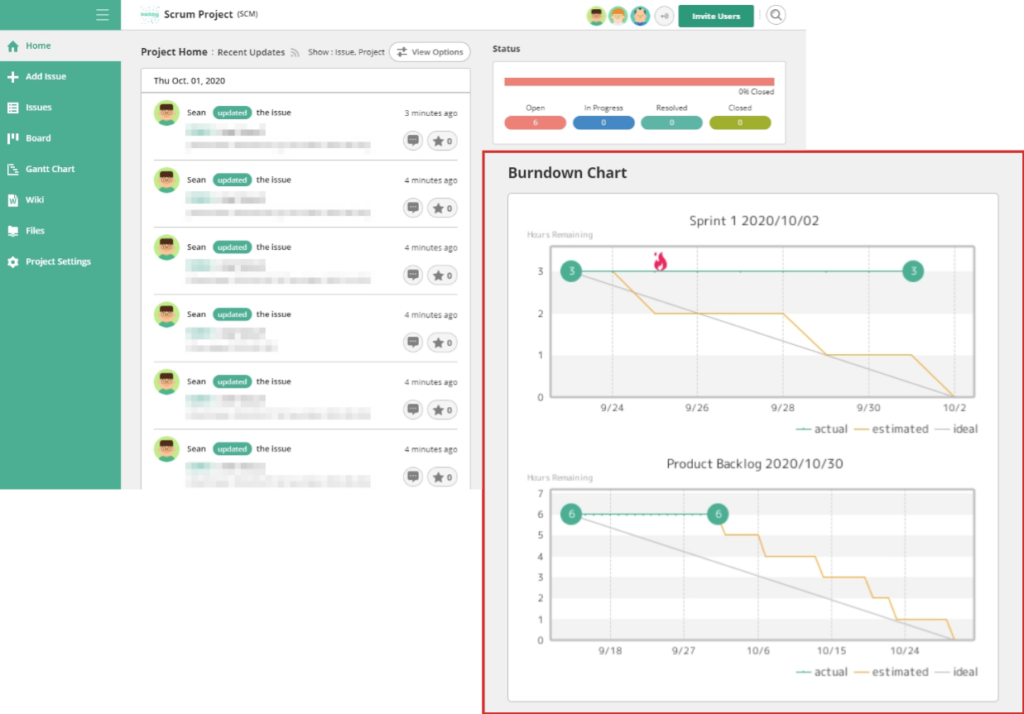Open the Gantt Chart page
Viewport: 1024px width, 714px height.
pos(50,169)
